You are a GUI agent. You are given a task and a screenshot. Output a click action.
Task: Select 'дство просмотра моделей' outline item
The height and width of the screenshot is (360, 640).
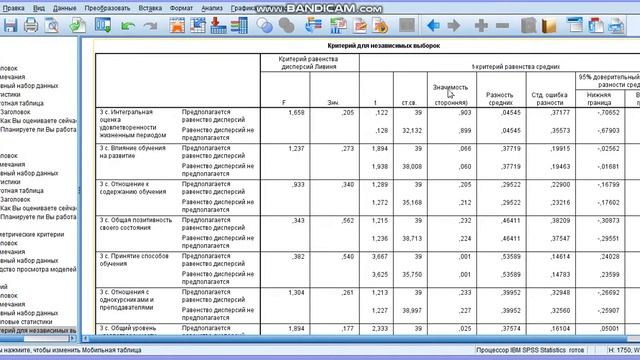pyautogui.click(x=38, y=269)
